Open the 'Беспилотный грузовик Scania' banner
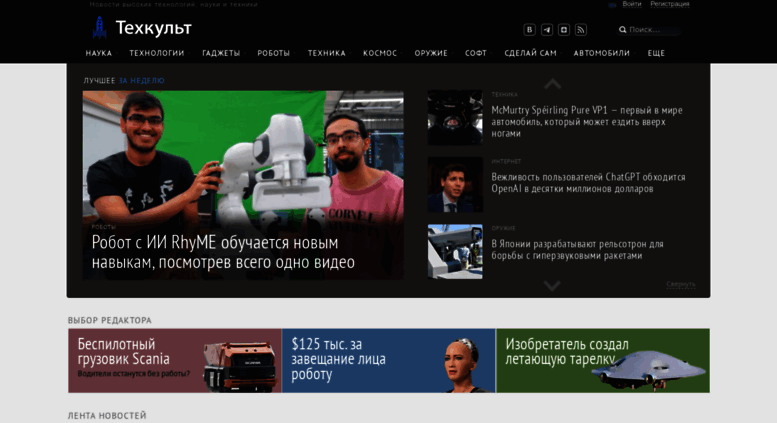 175,361
